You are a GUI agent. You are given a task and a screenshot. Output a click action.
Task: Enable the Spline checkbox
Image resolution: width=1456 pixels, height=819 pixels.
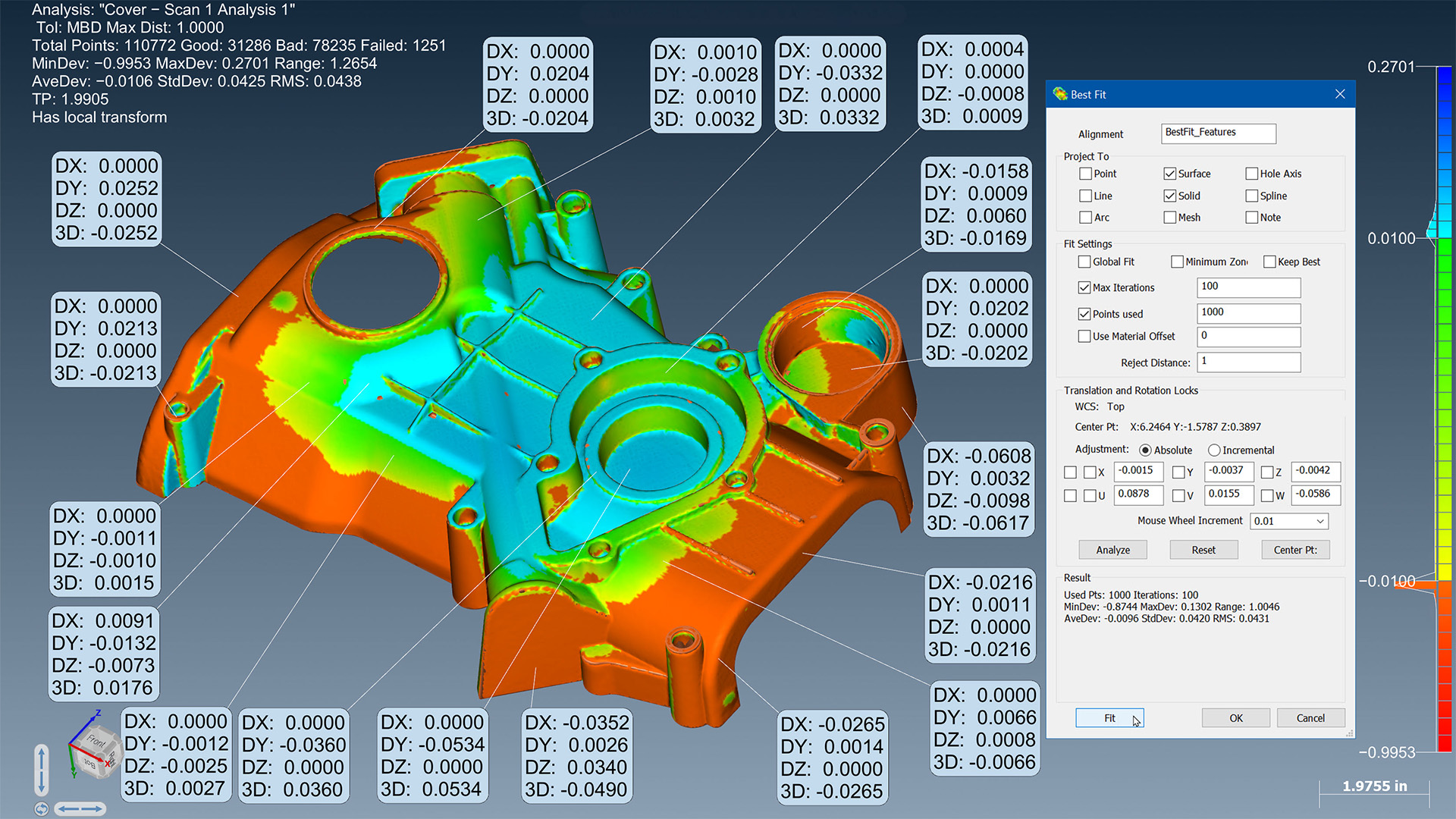1252,196
